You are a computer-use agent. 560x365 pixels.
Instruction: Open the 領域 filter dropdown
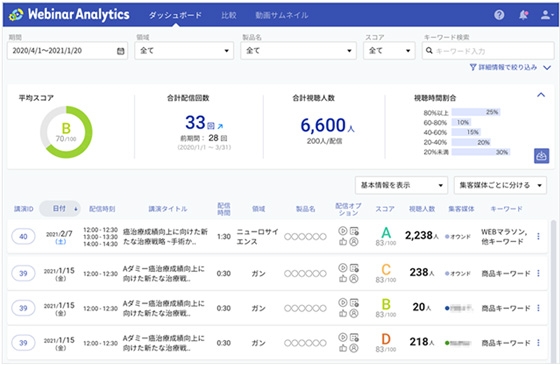pyautogui.click(x=184, y=51)
